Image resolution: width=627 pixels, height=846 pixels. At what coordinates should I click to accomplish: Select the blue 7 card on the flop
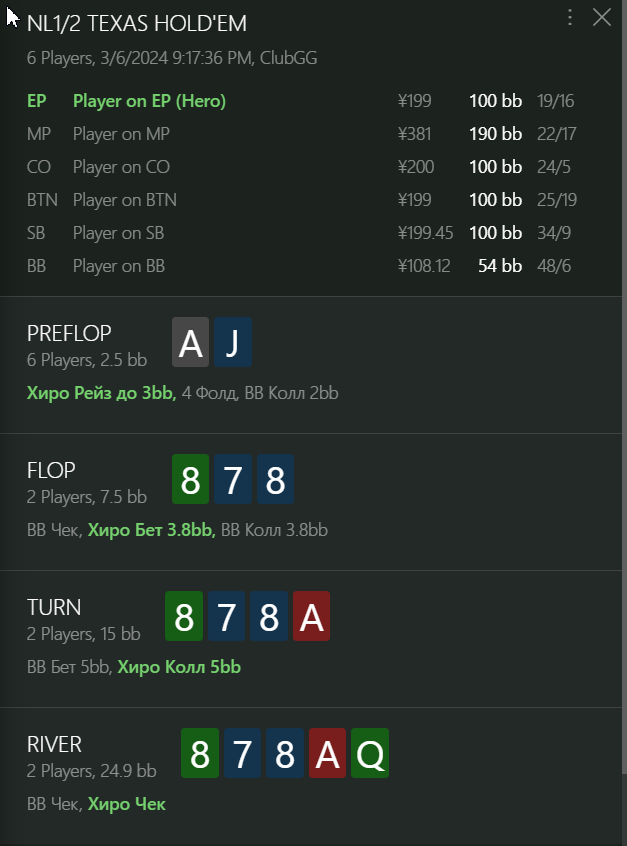point(233,479)
